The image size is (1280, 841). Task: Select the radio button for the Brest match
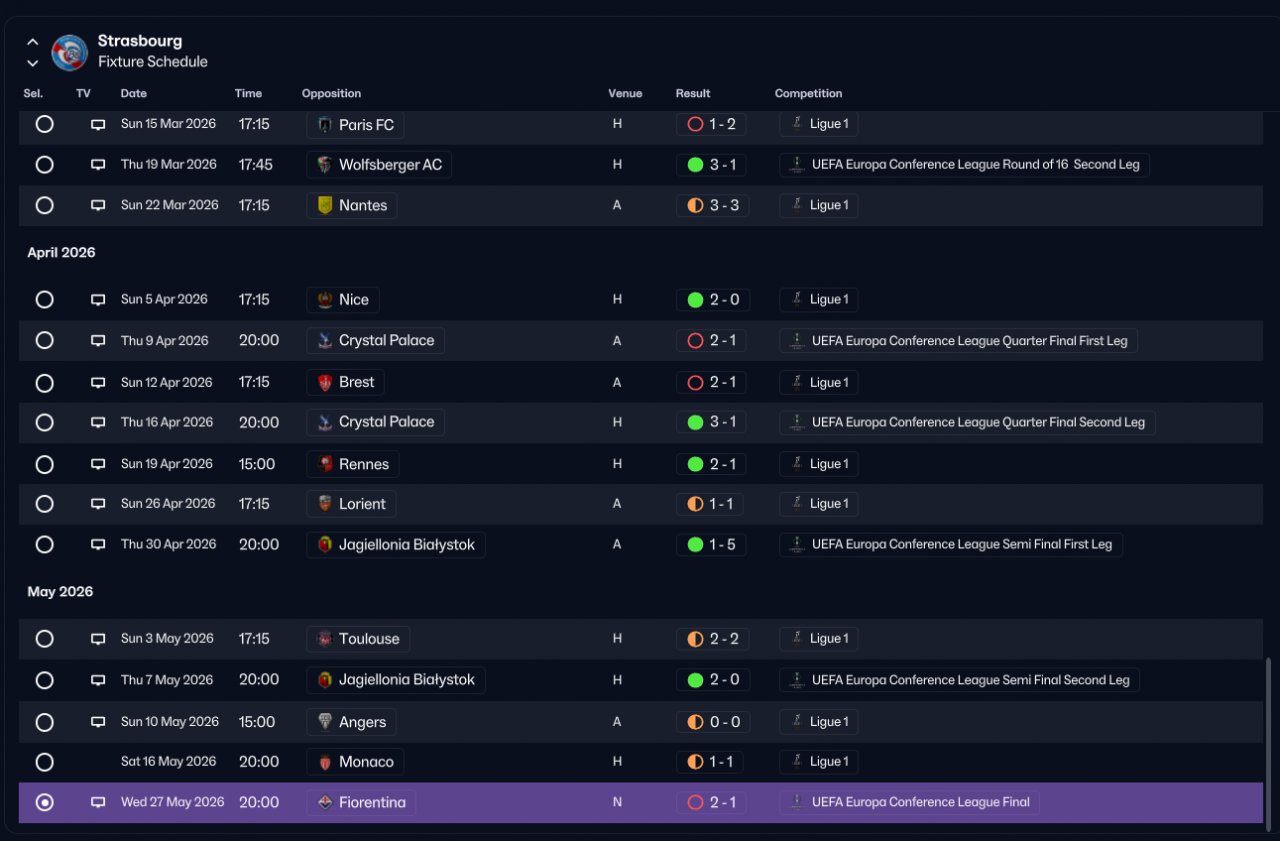(44, 383)
